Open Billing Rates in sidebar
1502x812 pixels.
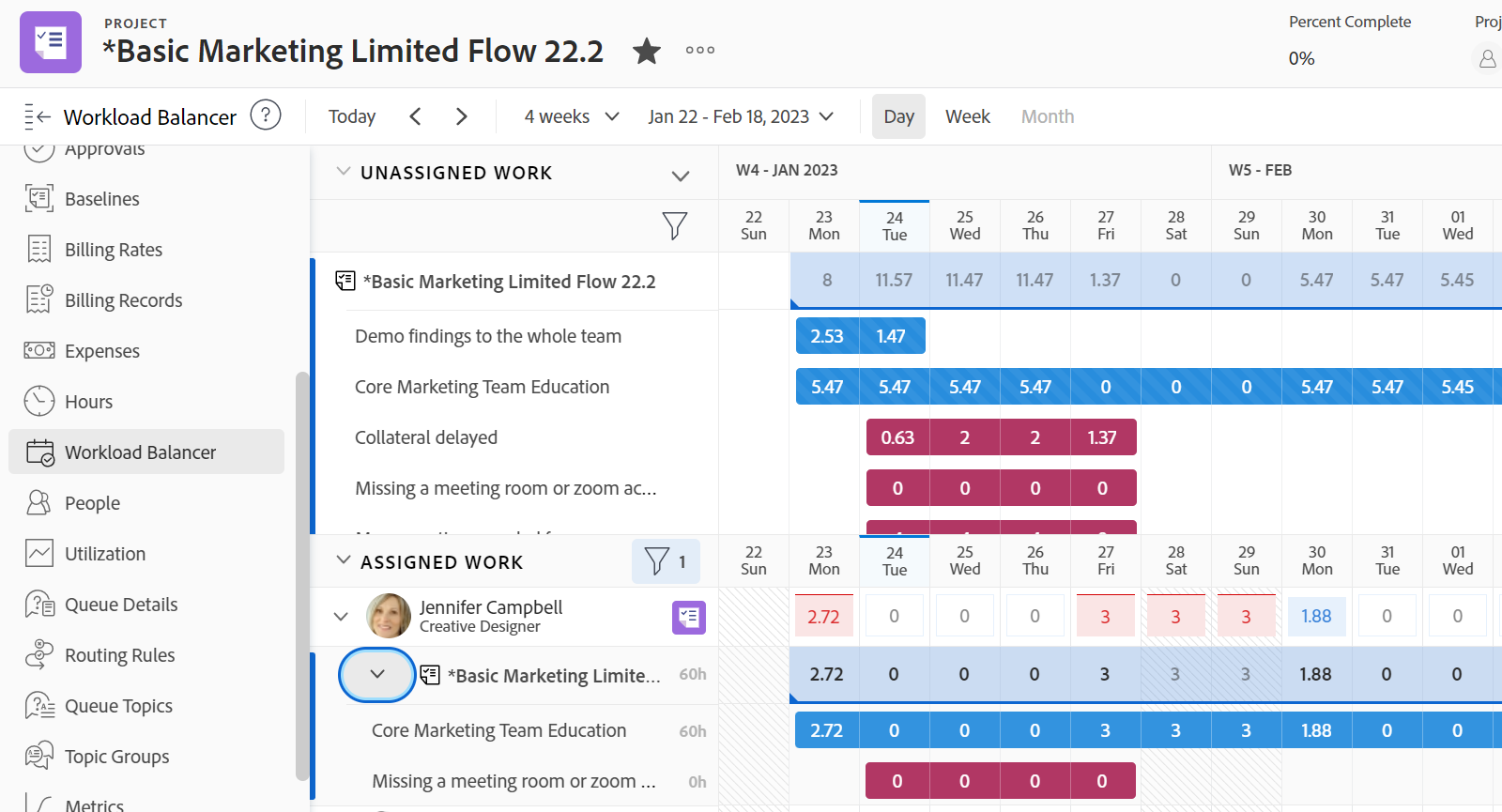click(x=113, y=250)
